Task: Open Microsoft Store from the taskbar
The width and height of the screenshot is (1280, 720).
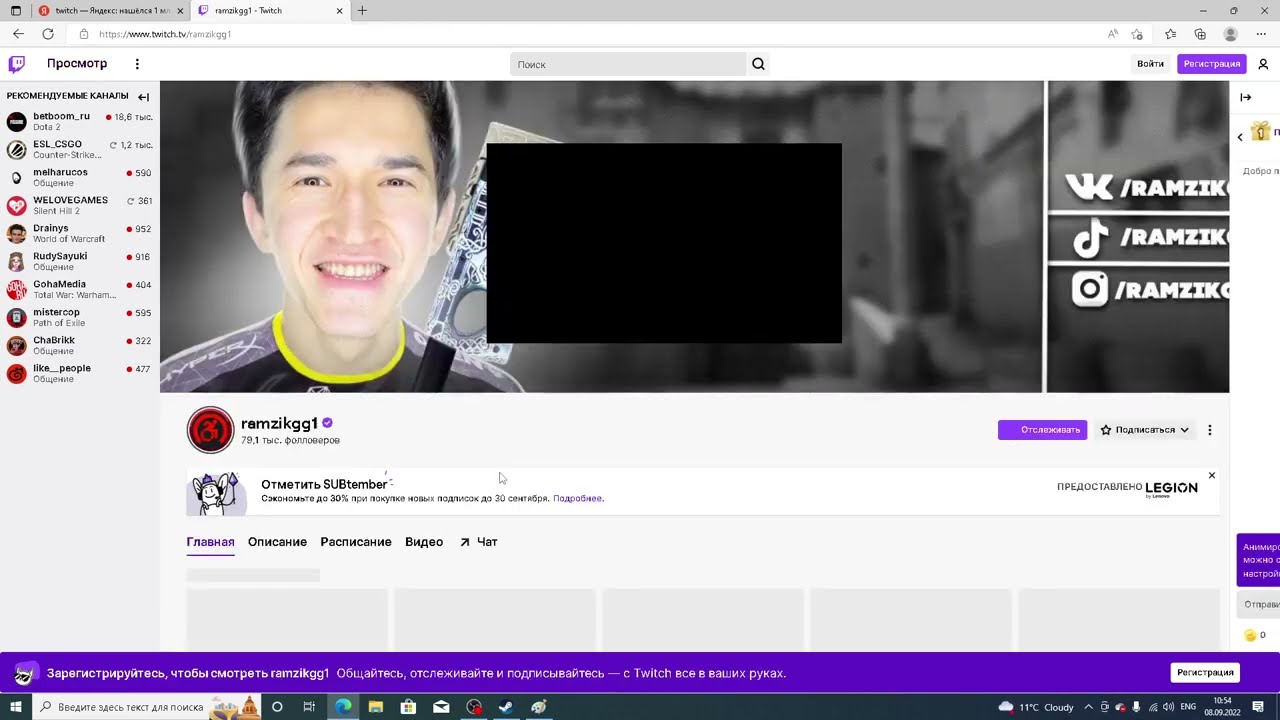Action: tap(408, 707)
